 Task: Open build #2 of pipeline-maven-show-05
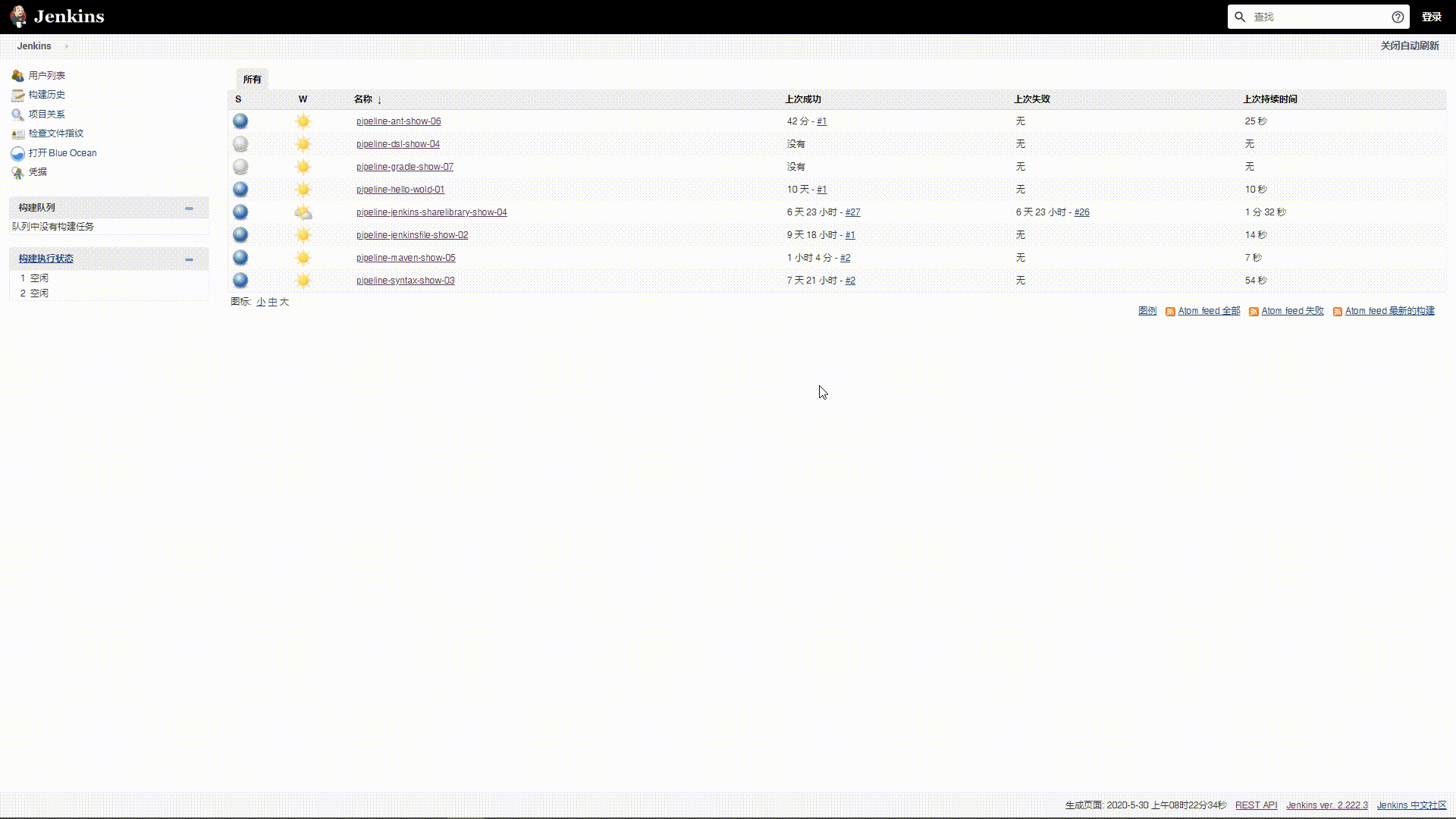(x=846, y=258)
